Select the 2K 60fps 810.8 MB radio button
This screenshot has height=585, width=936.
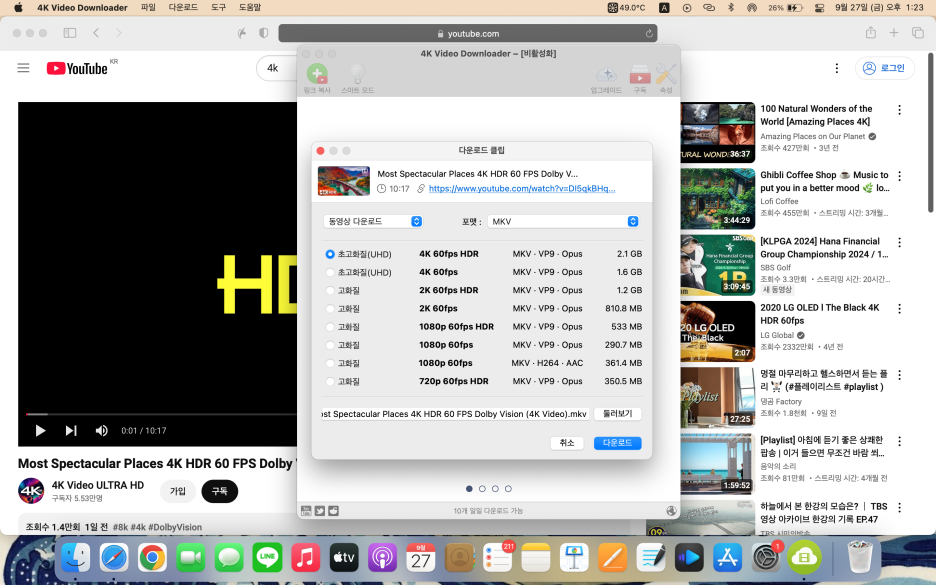click(x=330, y=309)
